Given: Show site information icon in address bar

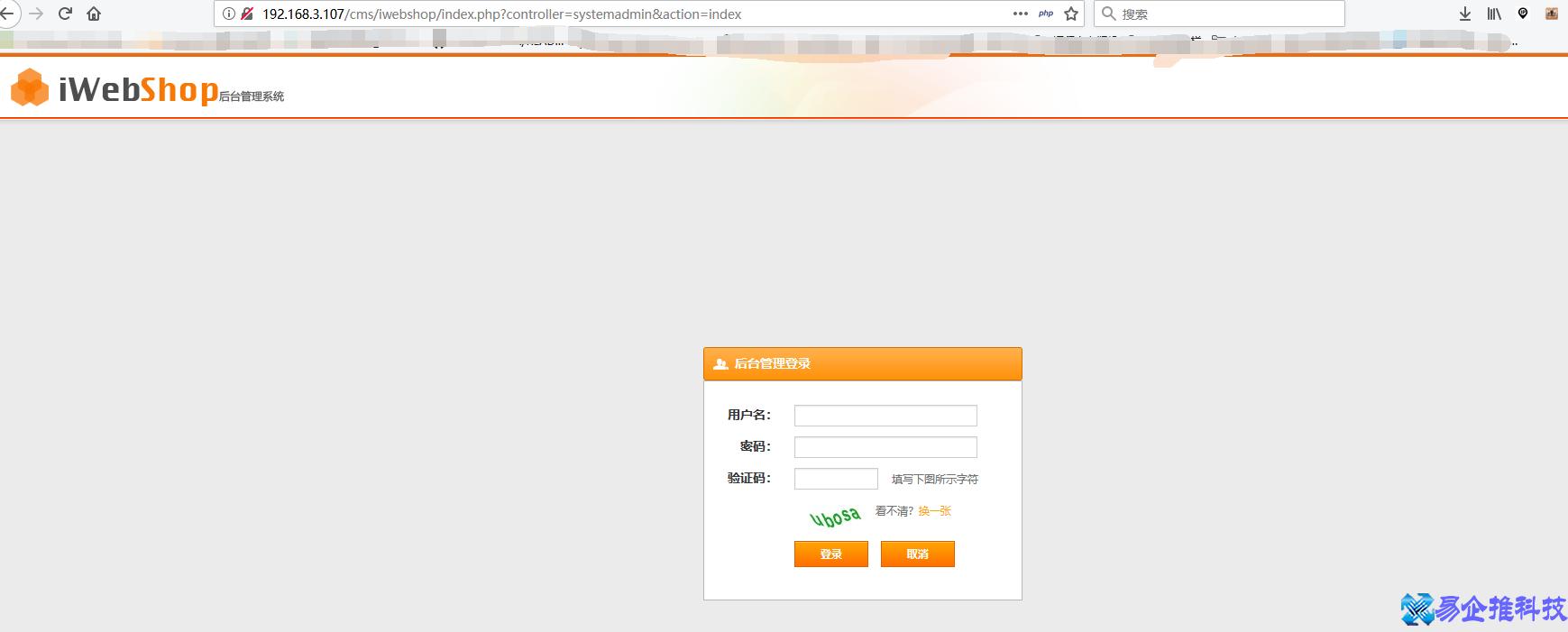Looking at the screenshot, I should (229, 14).
